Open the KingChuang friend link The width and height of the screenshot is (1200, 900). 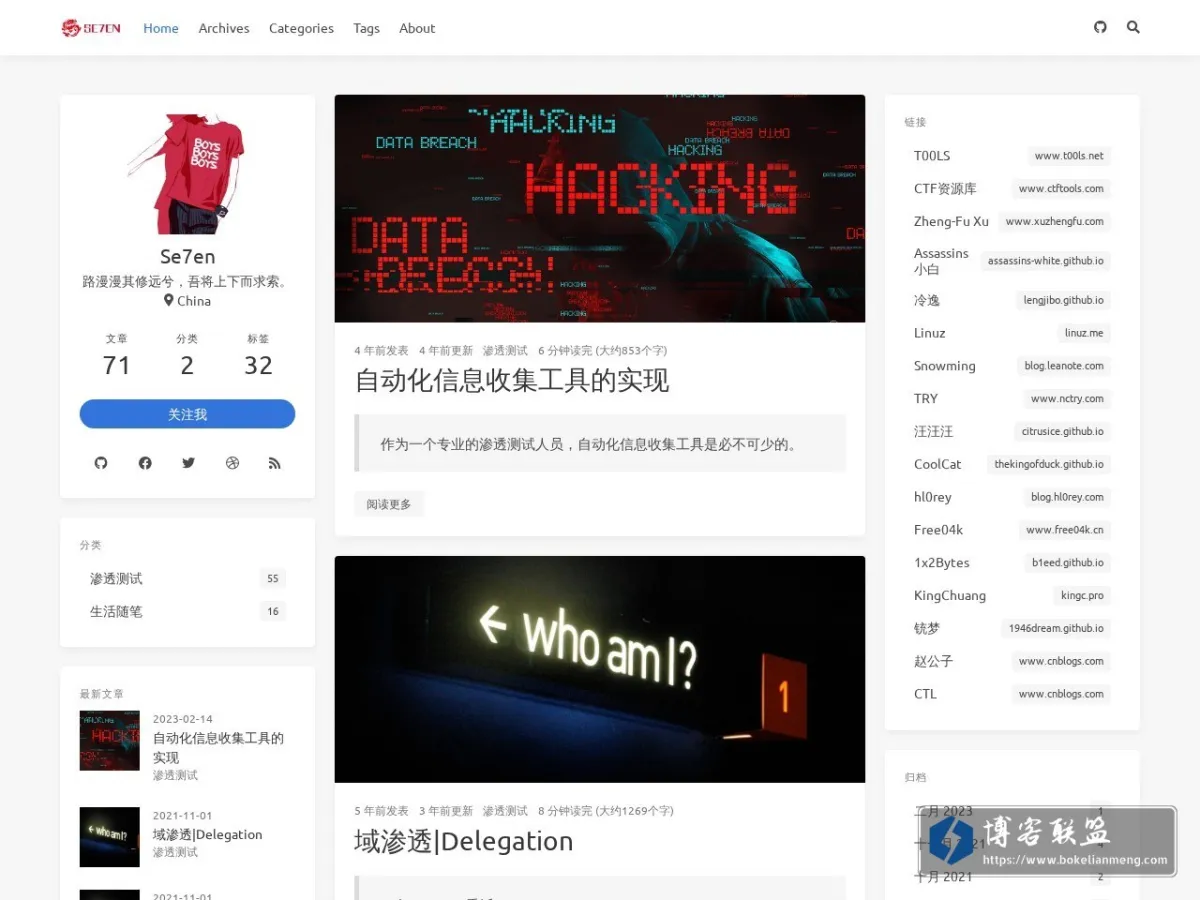click(1012, 596)
